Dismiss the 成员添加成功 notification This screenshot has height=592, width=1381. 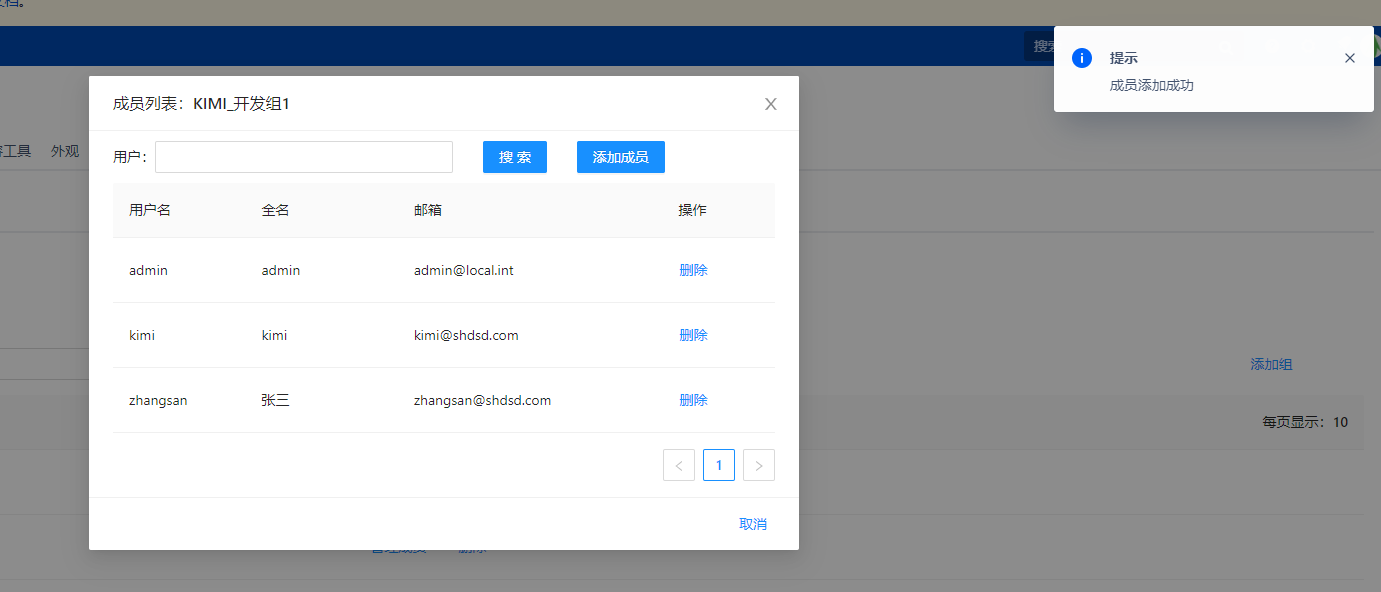tap(1349, 58)
